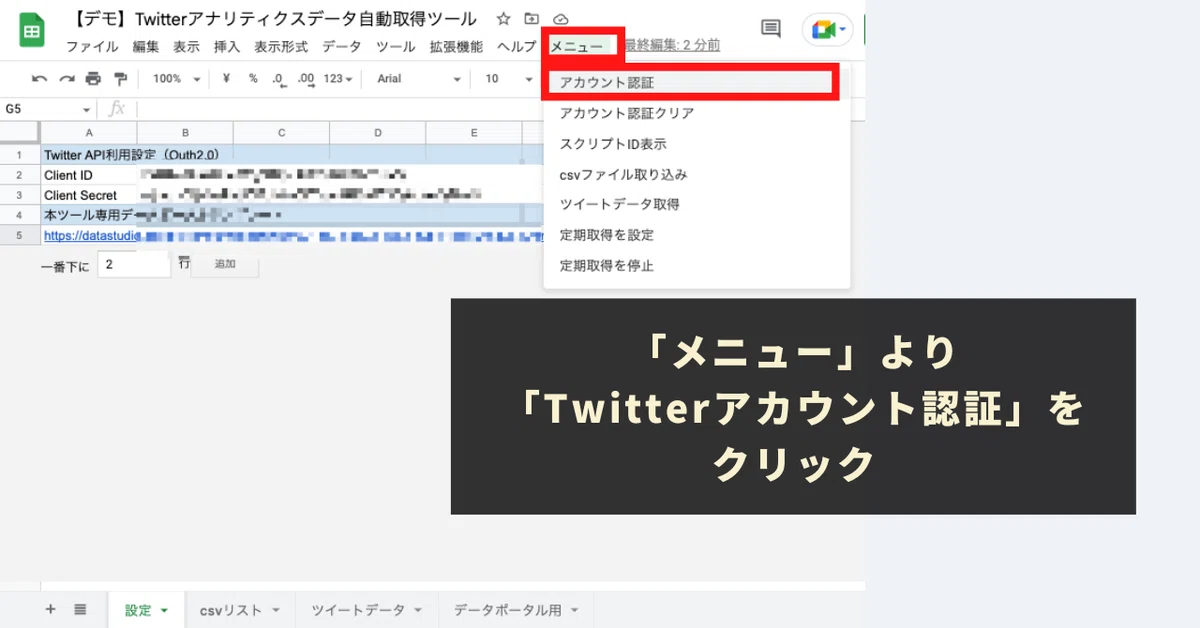
Task: Open the 挿入 menu
Action: click(x=227, y=47)
